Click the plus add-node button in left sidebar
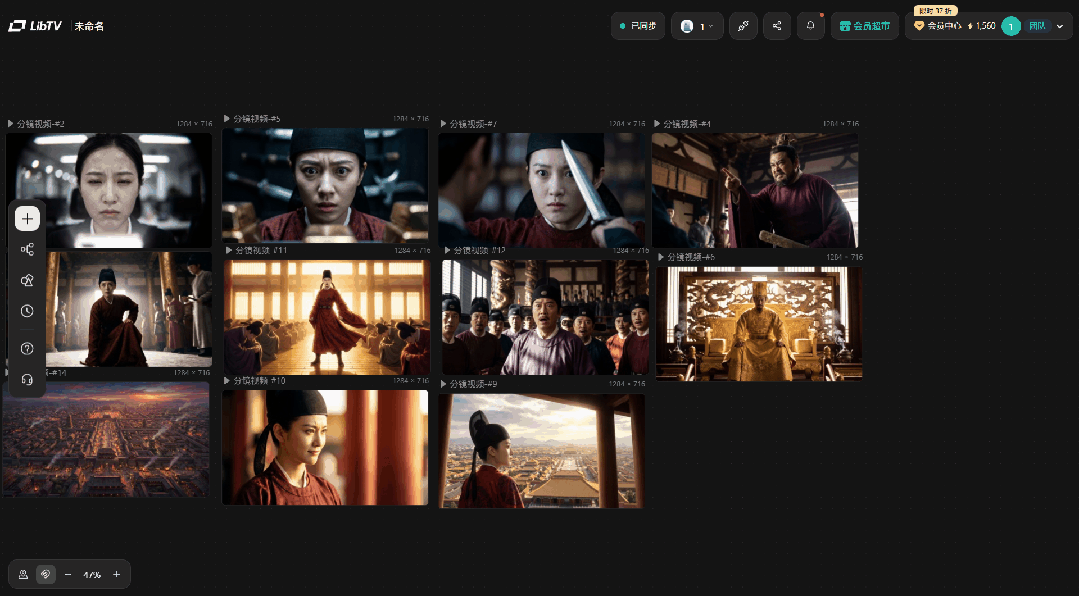The width and height of the screenshot is (1079, 596). tap(28, 219)
